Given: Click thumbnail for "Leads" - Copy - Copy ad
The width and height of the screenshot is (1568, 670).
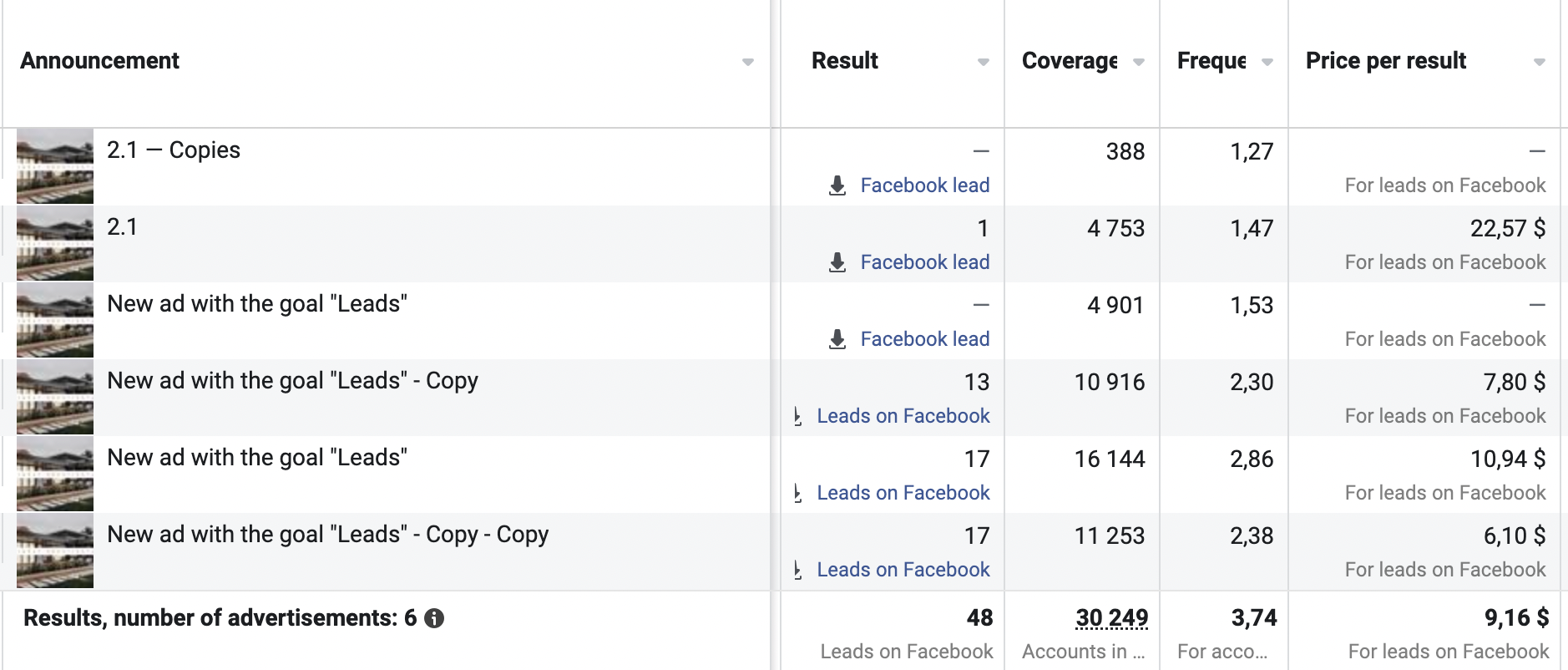Looking at the screenshot, I should point(55,551).
